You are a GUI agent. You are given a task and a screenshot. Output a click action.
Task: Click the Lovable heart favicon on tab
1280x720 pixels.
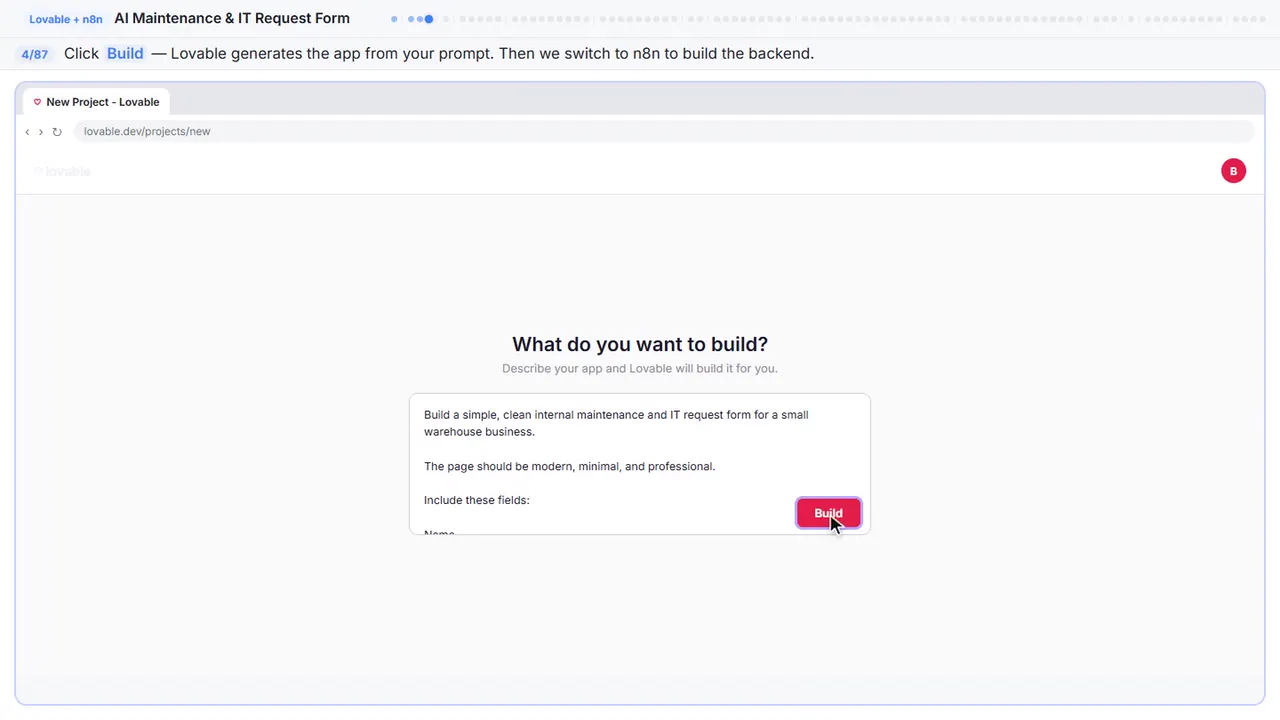[x=37, y=102]
